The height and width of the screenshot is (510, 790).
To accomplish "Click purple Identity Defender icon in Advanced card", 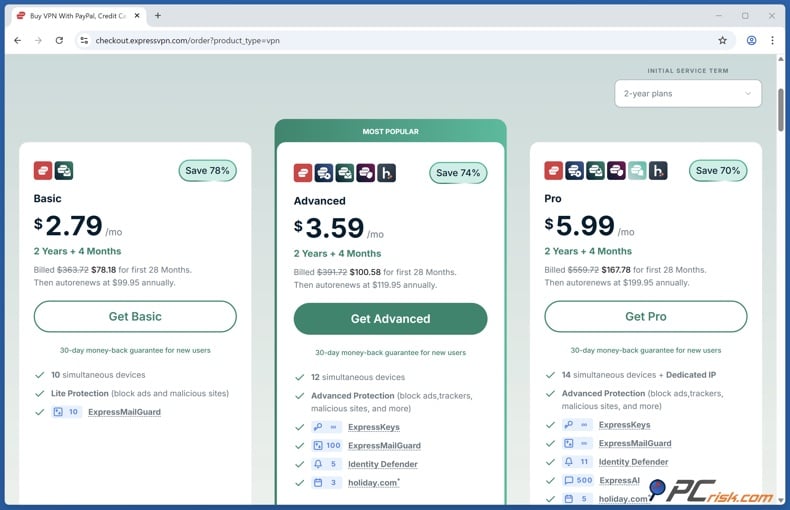I will click(x=366, y=173).
